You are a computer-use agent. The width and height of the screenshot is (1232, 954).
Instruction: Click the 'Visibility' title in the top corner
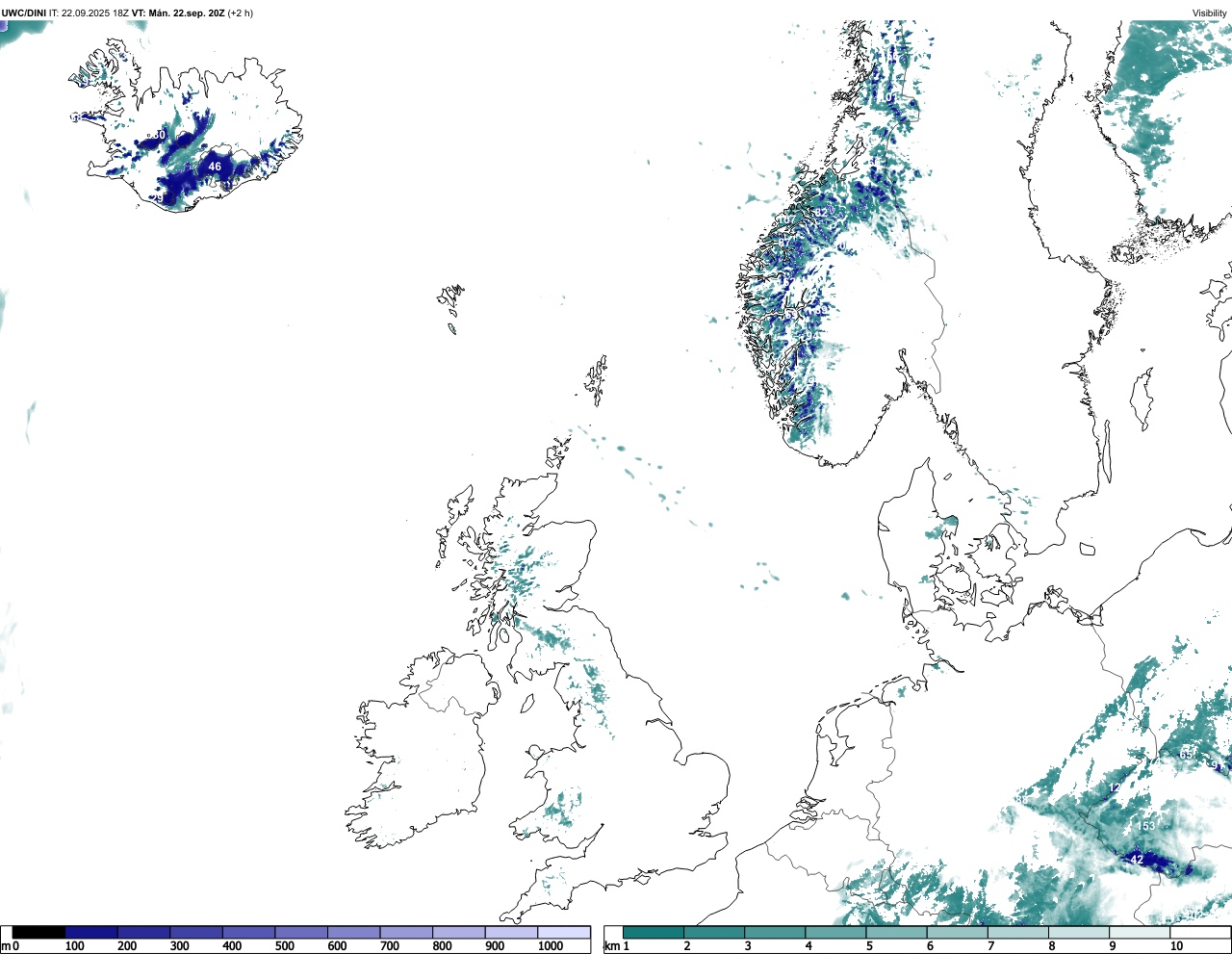(x=1210, y=13)
